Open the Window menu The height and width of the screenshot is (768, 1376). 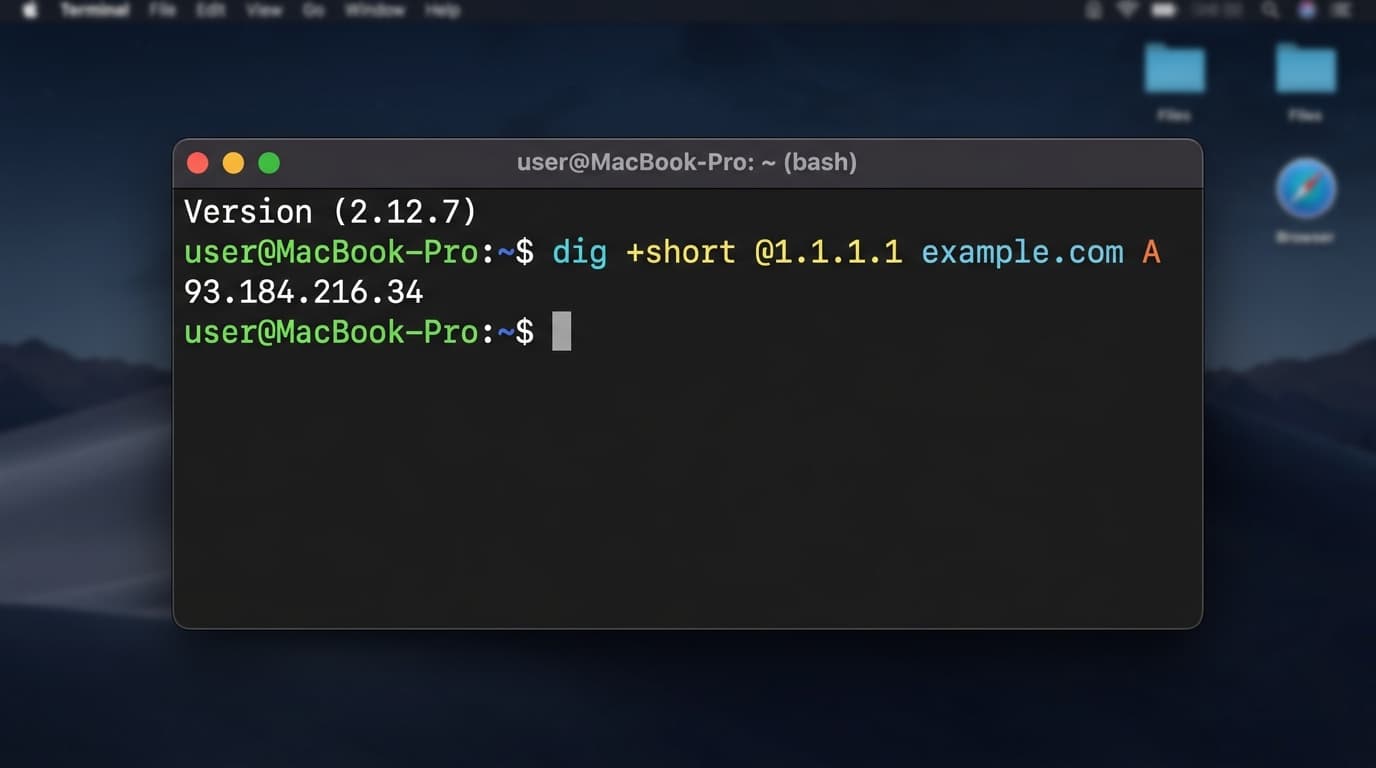tap(375, 10)
